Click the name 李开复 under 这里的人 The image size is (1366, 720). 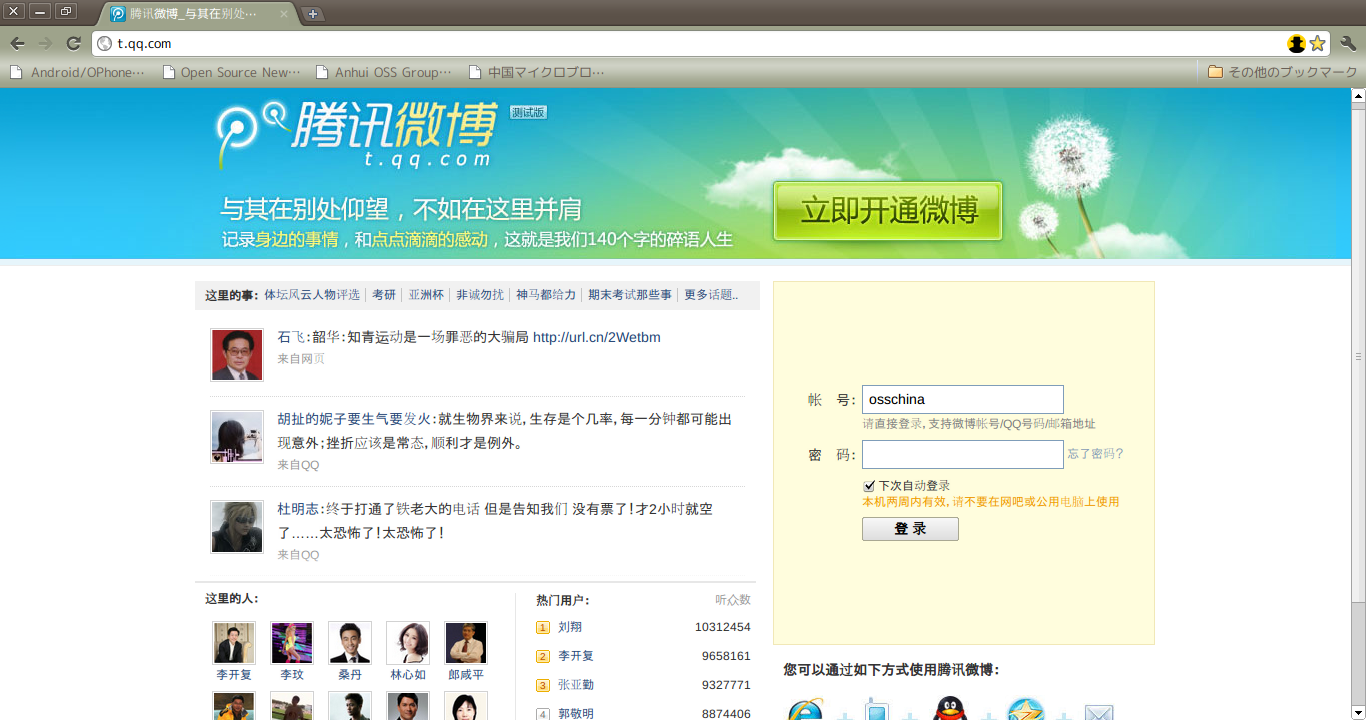[x=234, y=675]
